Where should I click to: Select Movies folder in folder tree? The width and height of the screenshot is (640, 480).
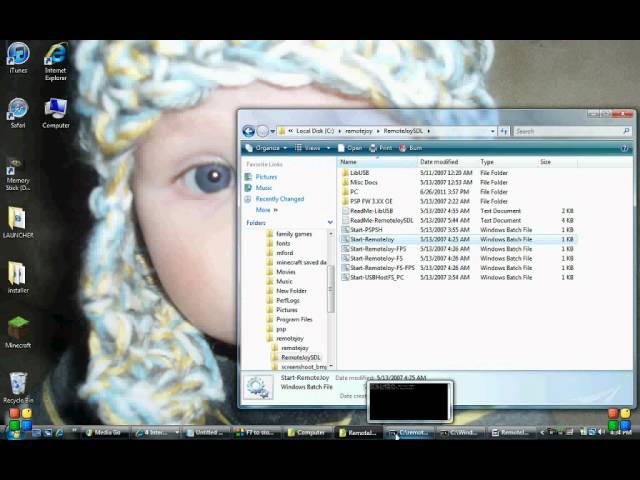point(281,272)
